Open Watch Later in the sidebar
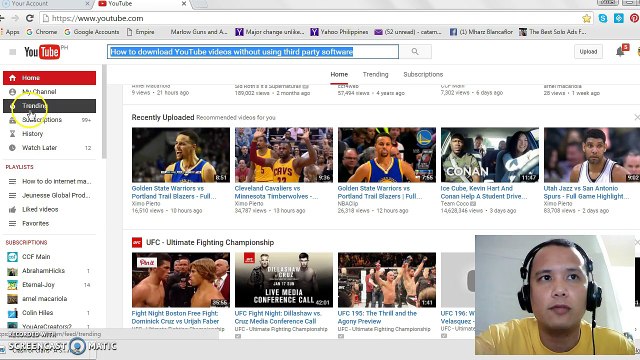Screen dimensions: 640x360 tap(49, 148)
